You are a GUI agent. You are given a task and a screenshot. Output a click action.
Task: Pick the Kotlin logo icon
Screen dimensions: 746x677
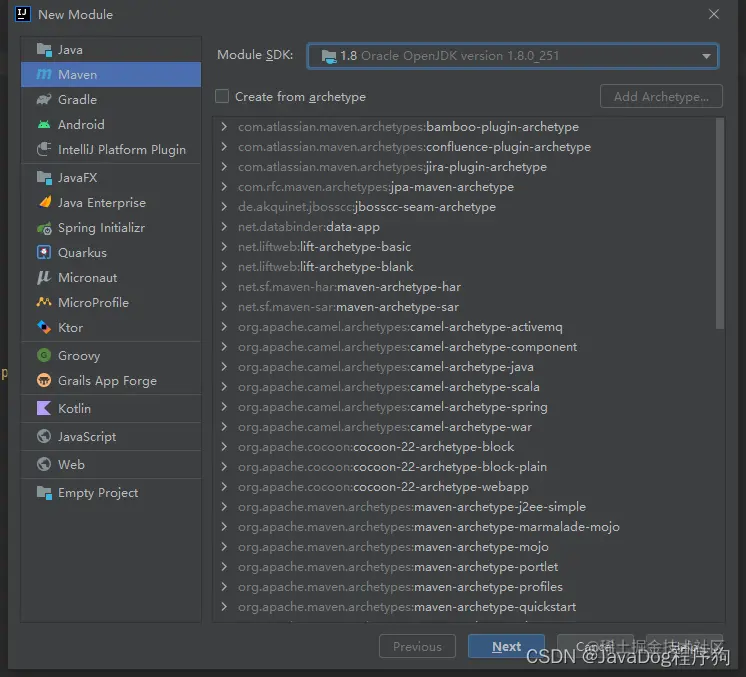tap(44, 409)
